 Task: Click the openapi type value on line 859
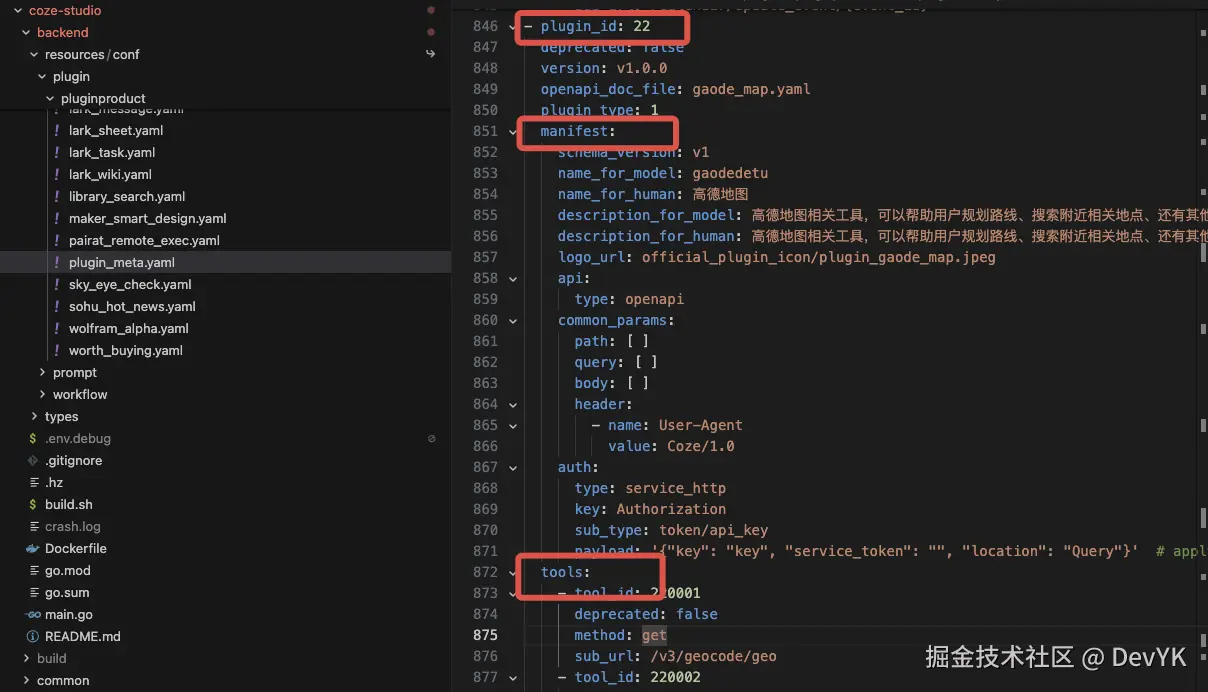(654, 299)
